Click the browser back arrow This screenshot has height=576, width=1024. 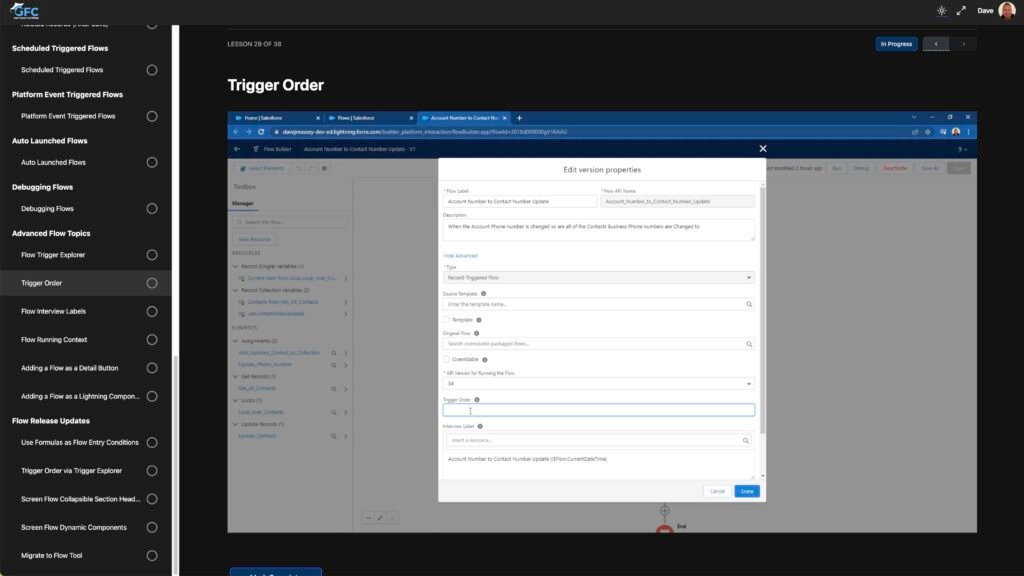tap(236, 132)
